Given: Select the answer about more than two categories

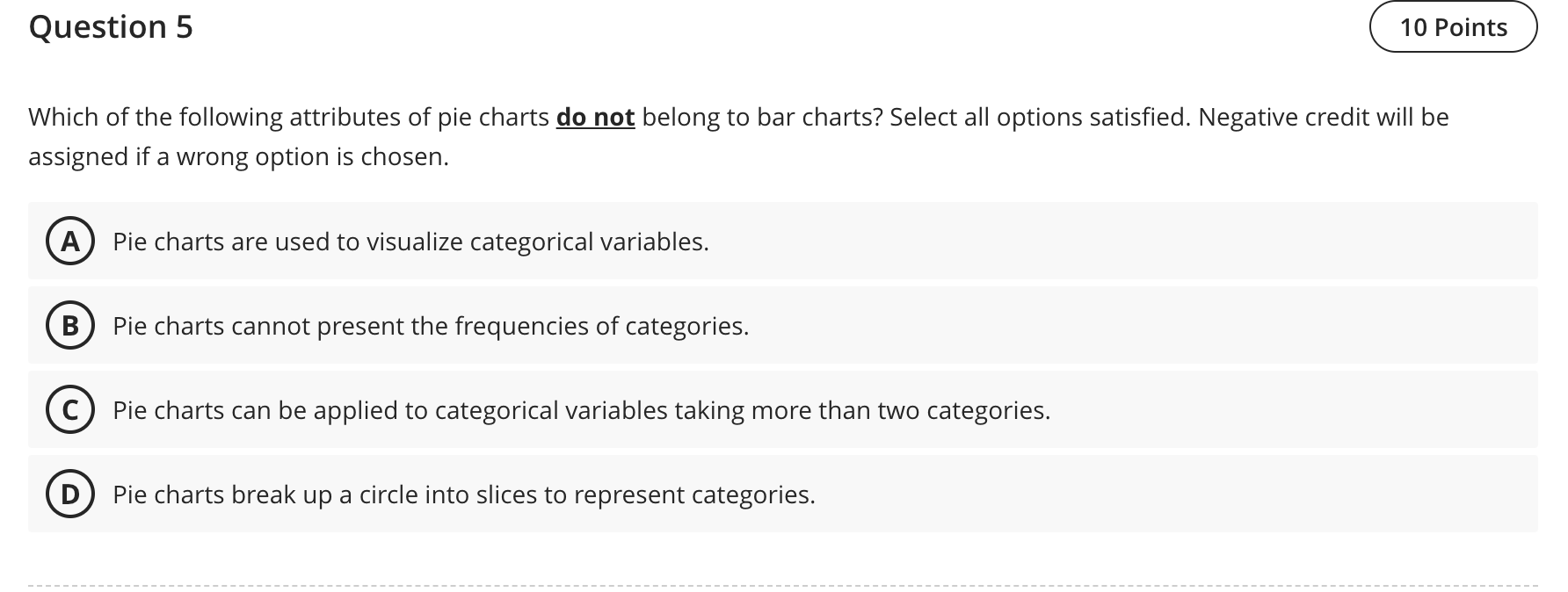Looking at the screenshot, I should [582, 409].
